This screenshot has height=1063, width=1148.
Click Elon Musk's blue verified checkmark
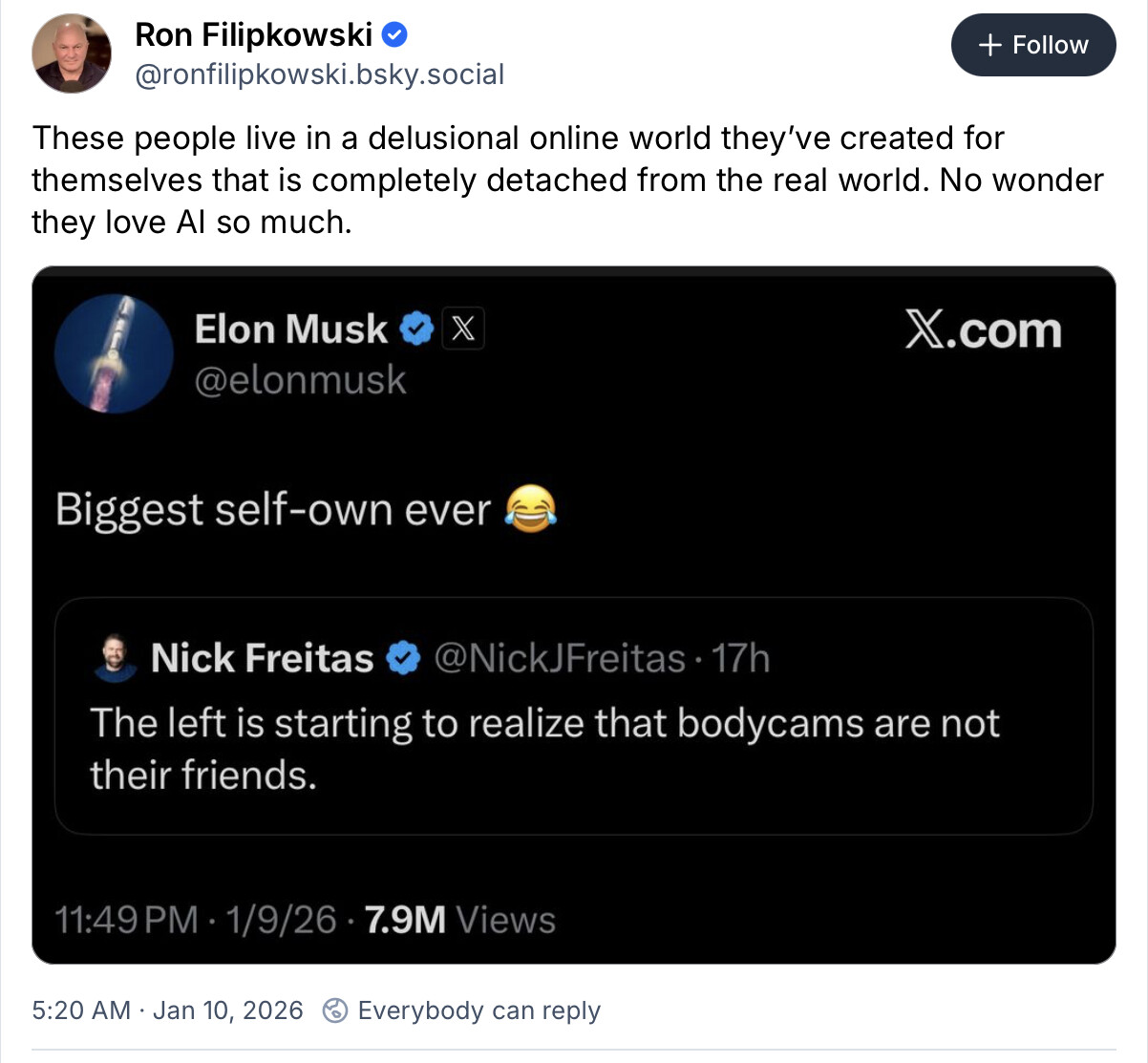[415, 330]
